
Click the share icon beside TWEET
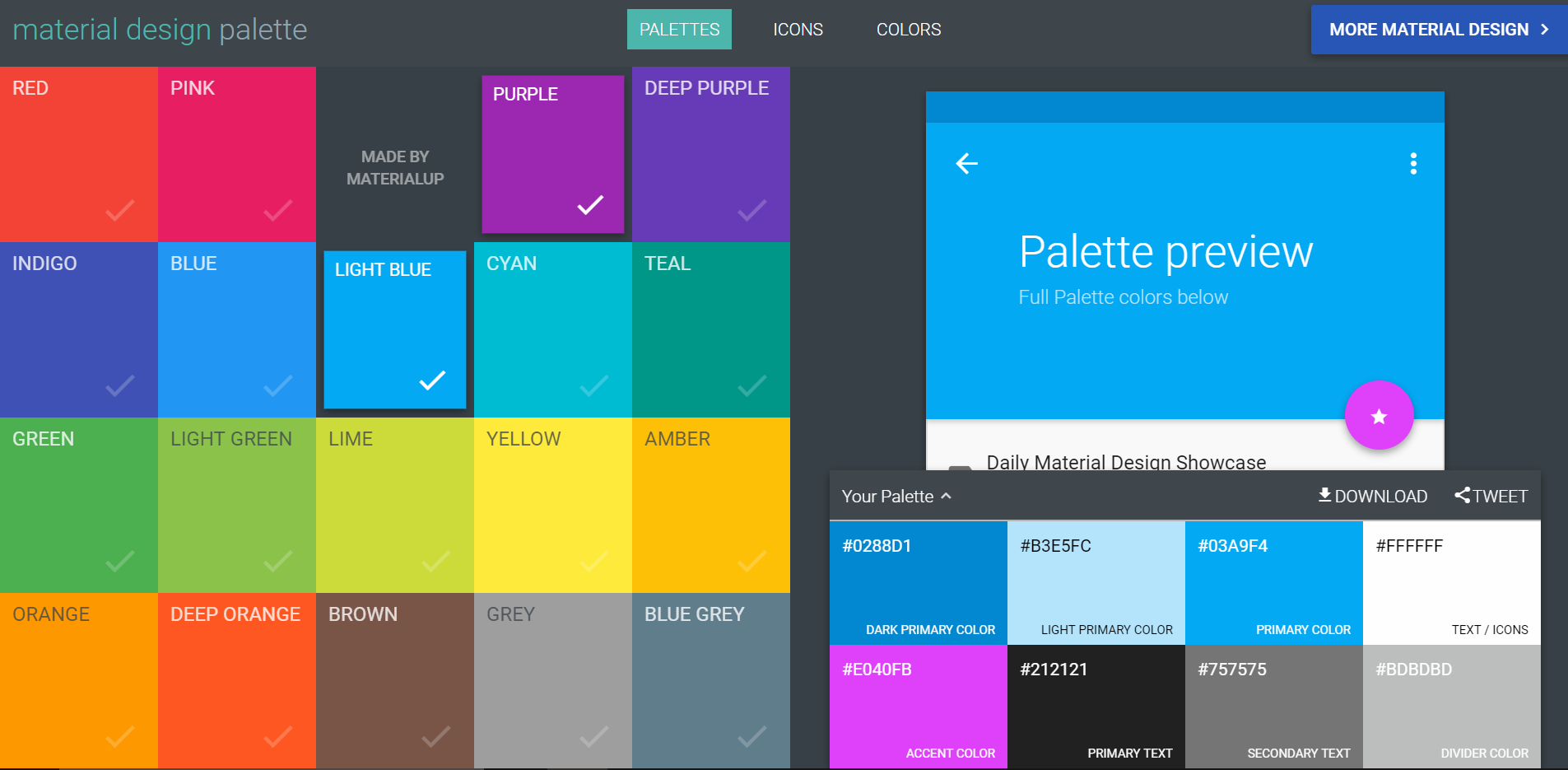(1462, 495)
